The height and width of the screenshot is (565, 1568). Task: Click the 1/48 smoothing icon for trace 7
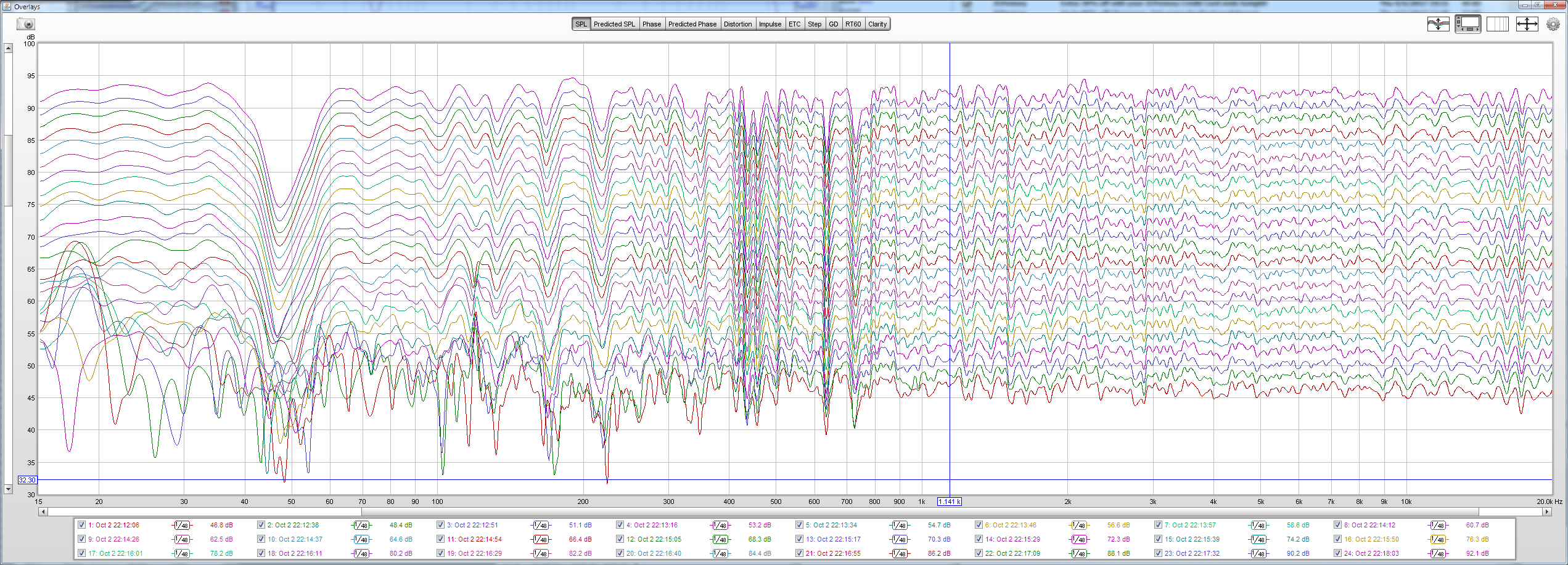tap(1258, 526)
